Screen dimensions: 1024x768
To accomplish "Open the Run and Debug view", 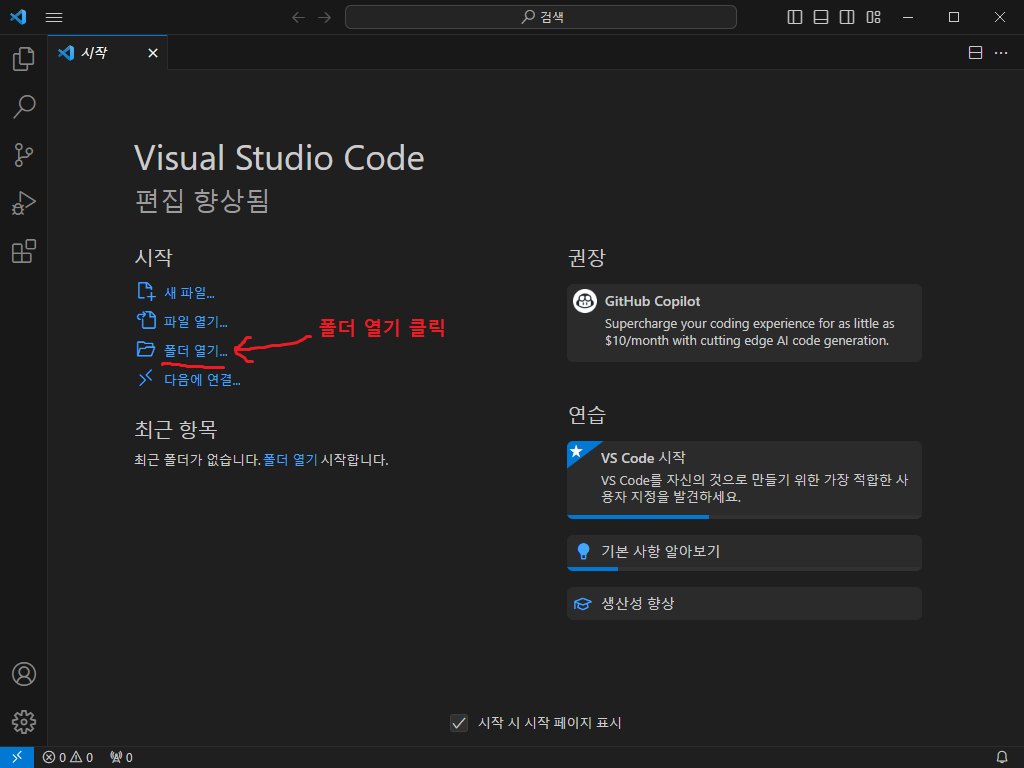I will pyautogui.click(x=24, y=203).
